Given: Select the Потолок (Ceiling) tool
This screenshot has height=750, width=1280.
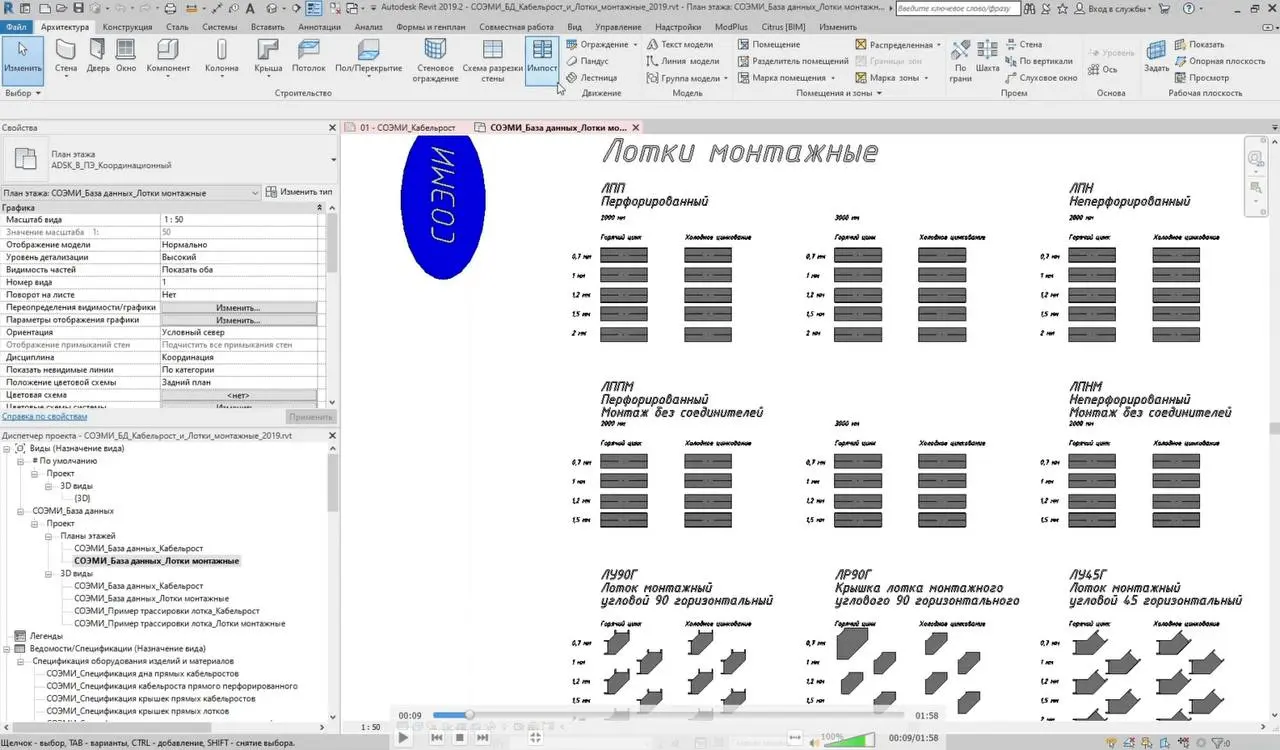Looking at the screenshot, I should tap(309, 57).
